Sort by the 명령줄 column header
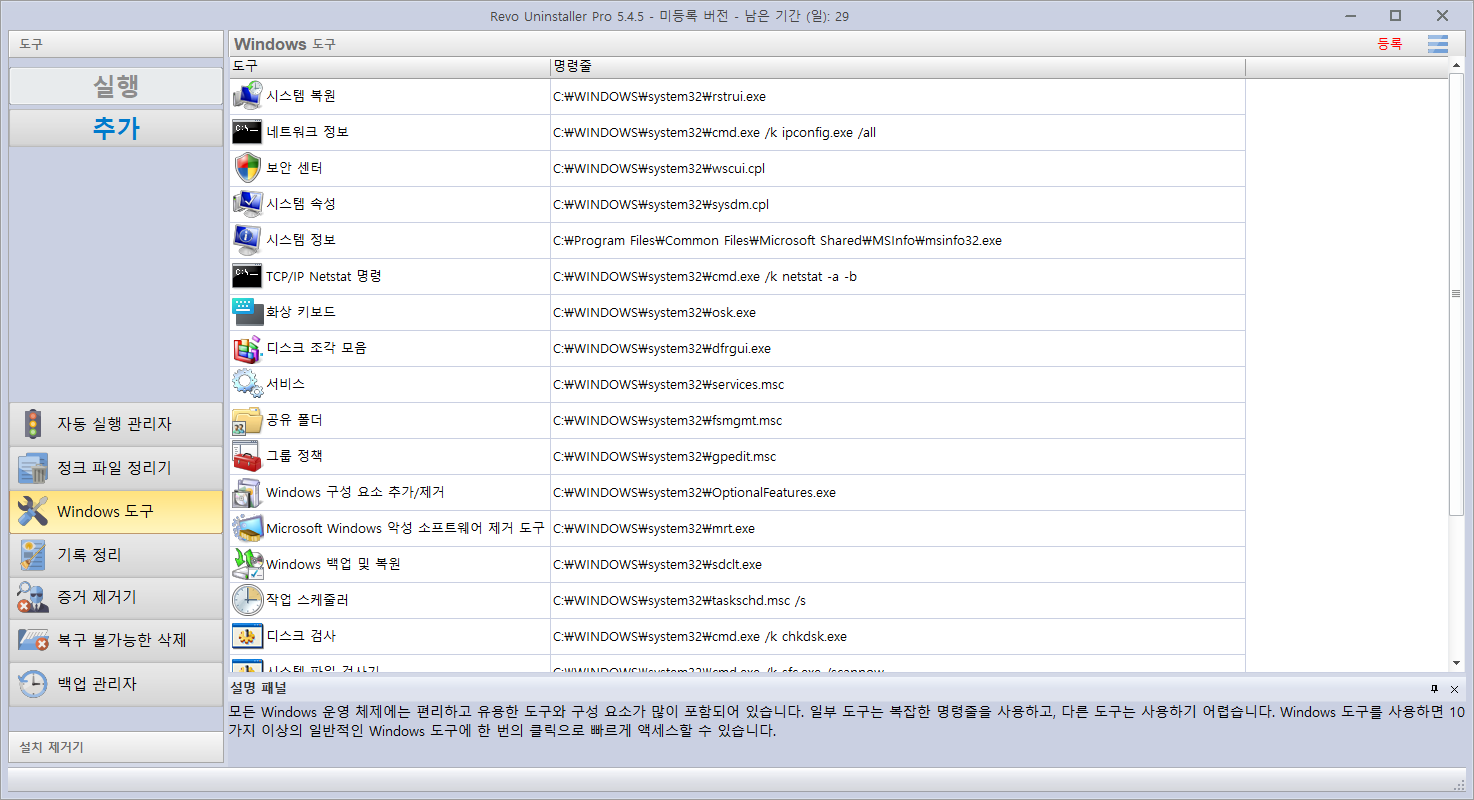Viewport: 1474px width, 800px height. [x=898, y=67]
